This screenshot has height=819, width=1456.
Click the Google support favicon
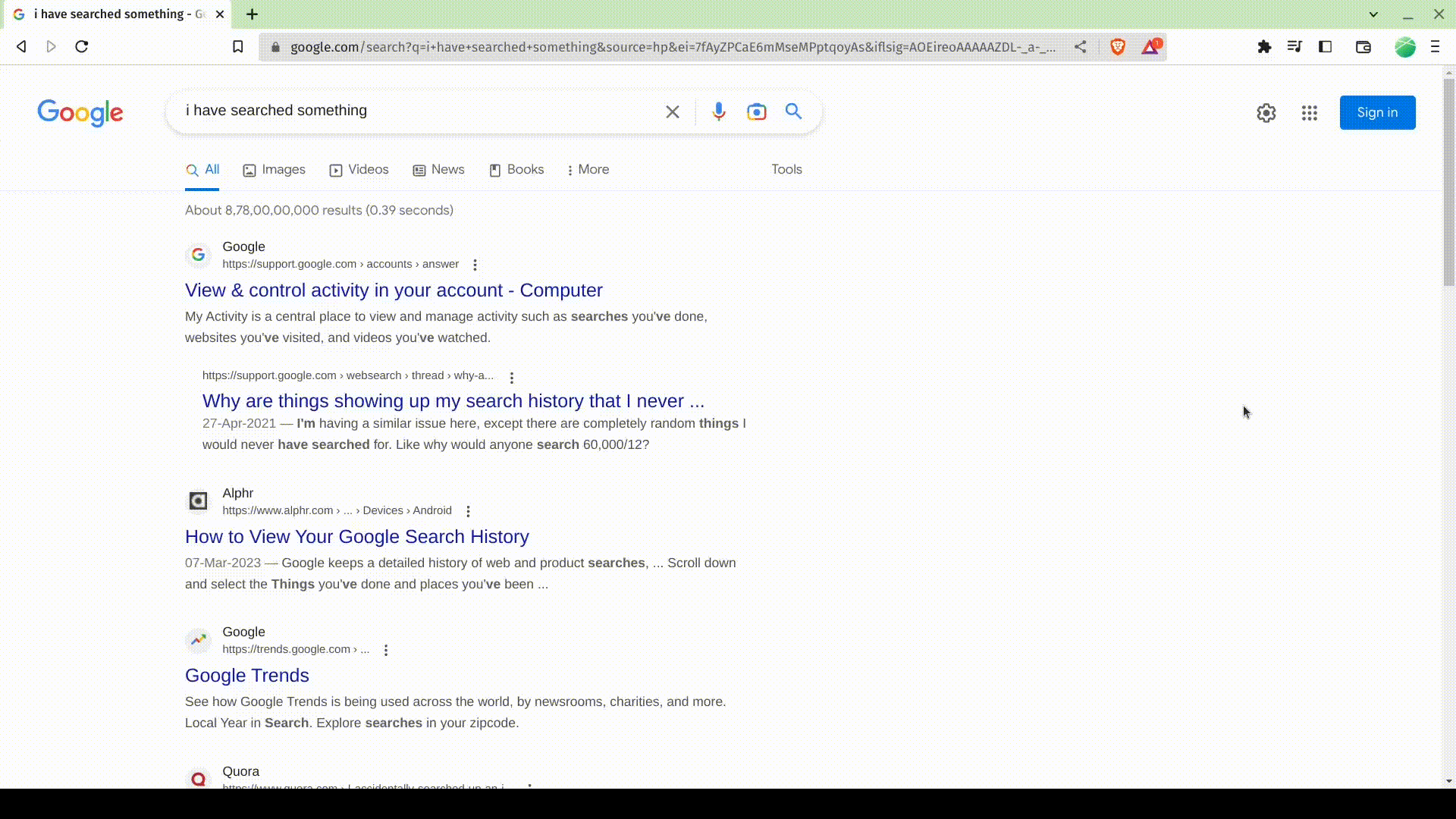pos(198,255)
